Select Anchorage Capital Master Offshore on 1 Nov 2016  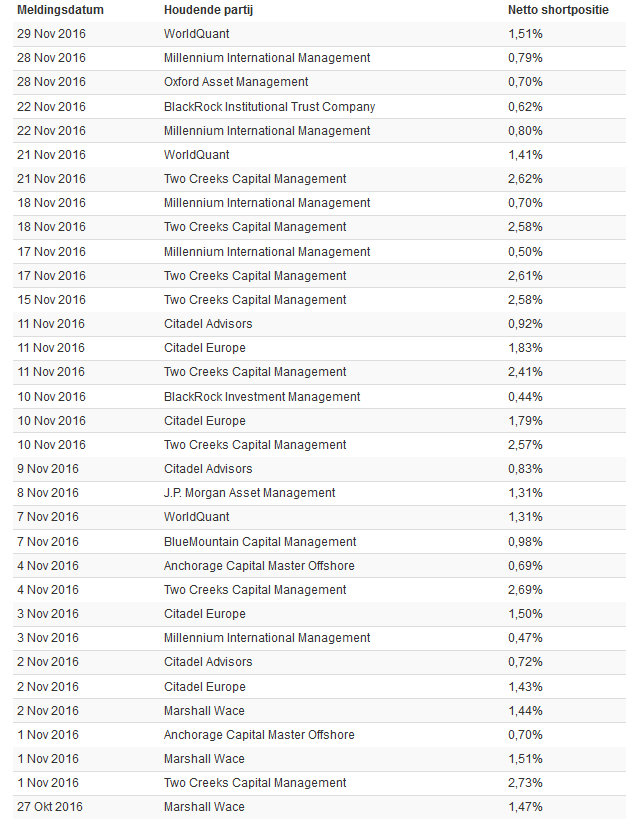click(x=259, y=735)
